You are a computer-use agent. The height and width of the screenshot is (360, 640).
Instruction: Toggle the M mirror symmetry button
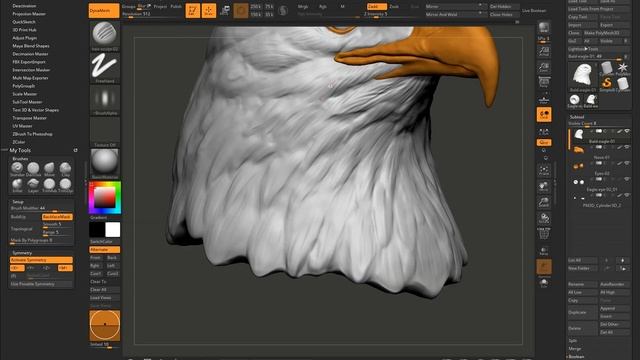click(65, 268)
